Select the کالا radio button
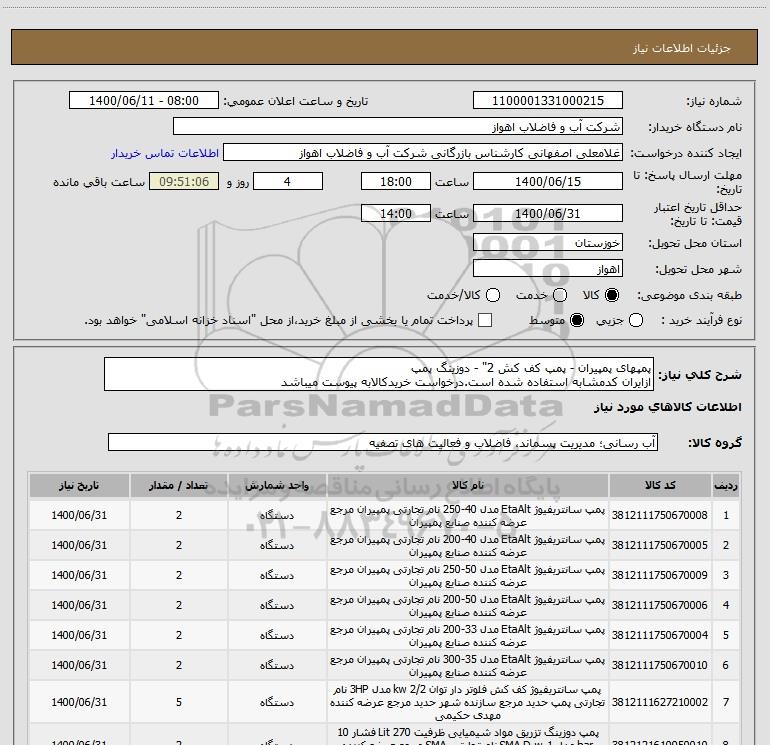The width and height of the screenshot is (770, 745). (x=612, y=295)
